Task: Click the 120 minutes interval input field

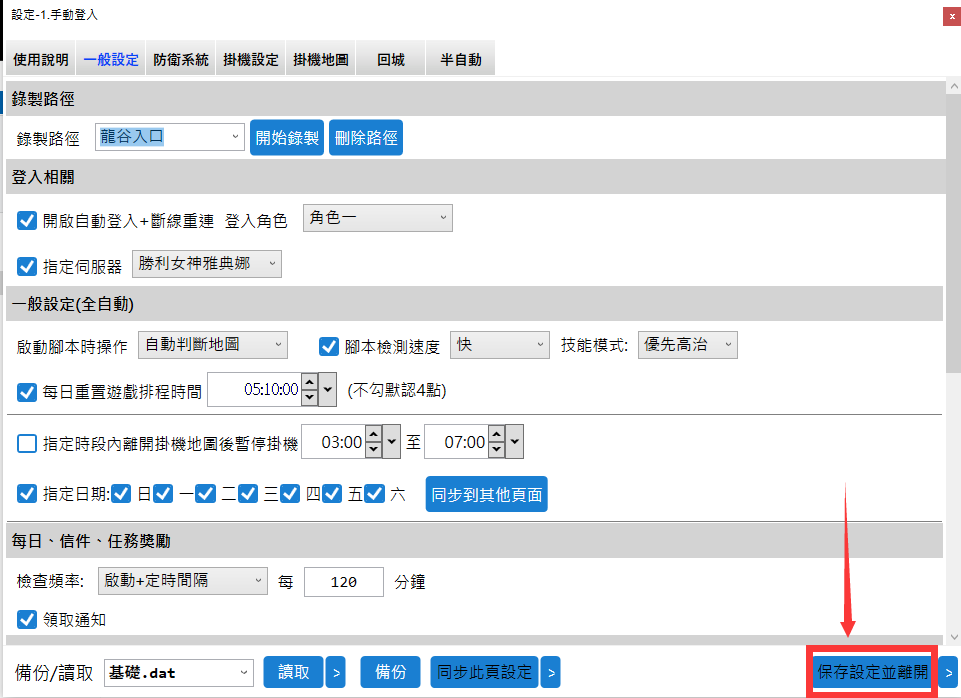Action: point(343,582)
